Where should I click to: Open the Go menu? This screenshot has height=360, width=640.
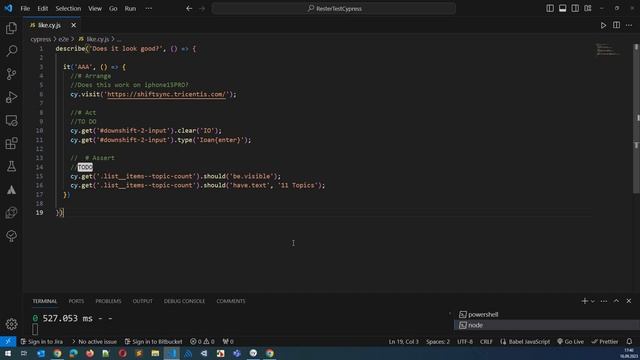113,8
